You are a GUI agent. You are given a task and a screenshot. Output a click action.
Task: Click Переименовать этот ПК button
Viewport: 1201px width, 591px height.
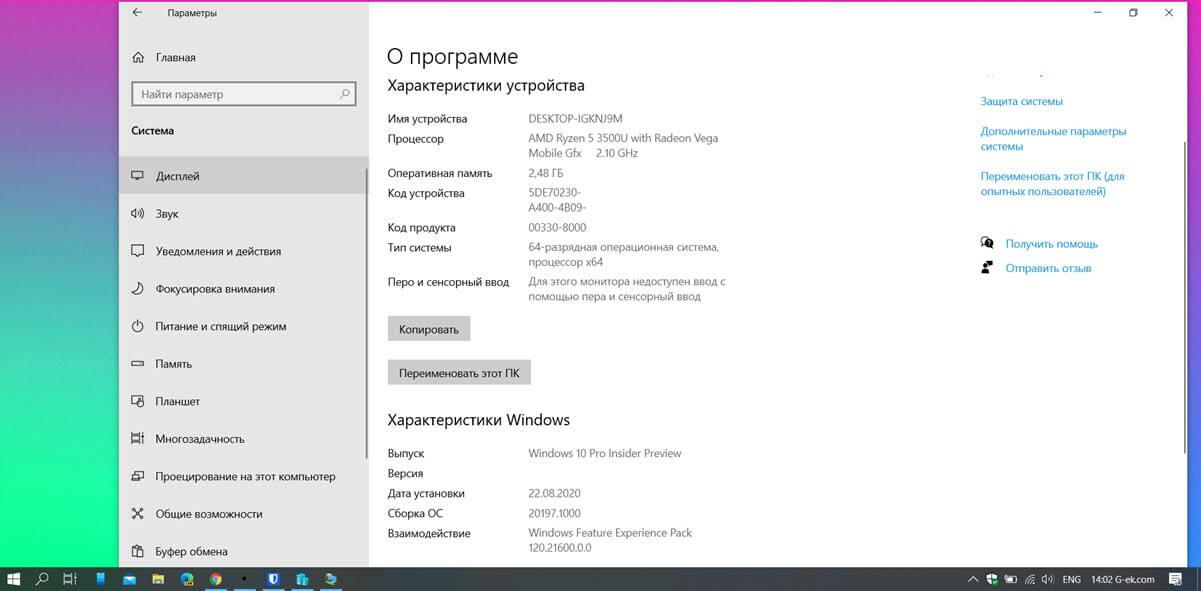point(459,373)
